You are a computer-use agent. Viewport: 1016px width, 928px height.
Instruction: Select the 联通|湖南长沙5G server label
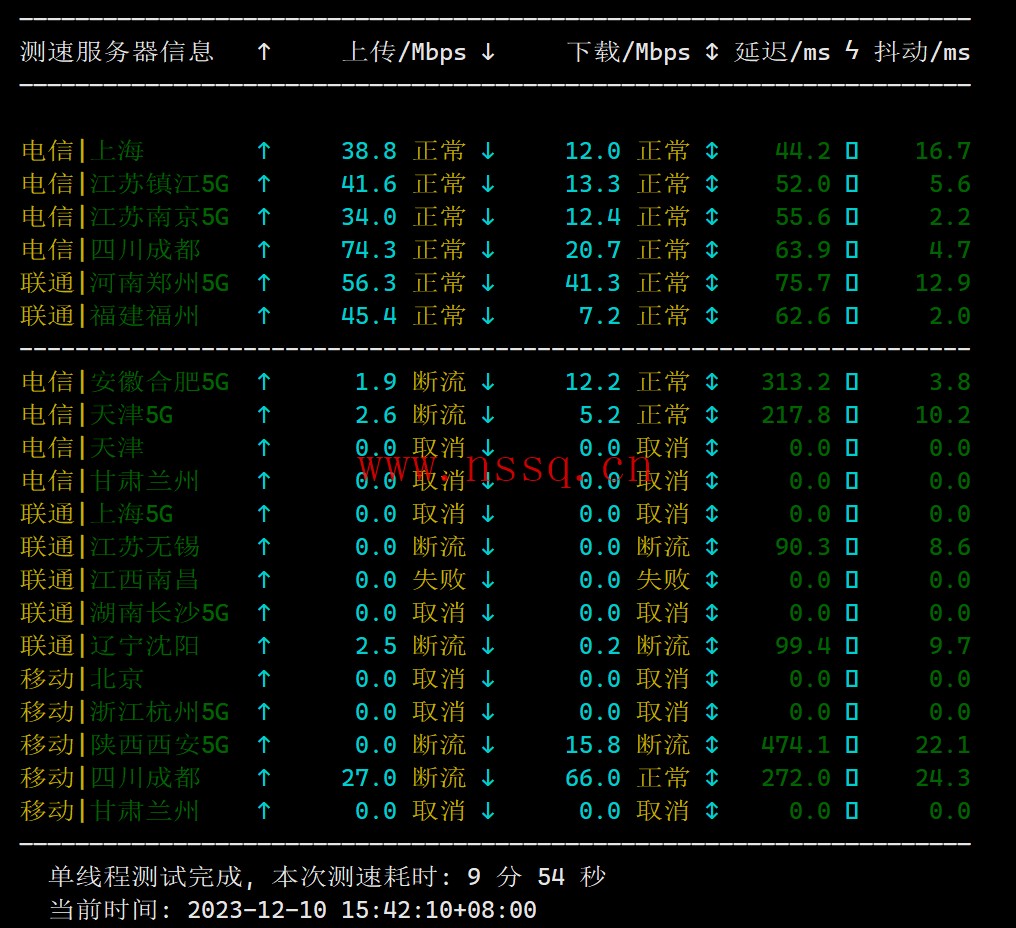[x=125, y=614]
